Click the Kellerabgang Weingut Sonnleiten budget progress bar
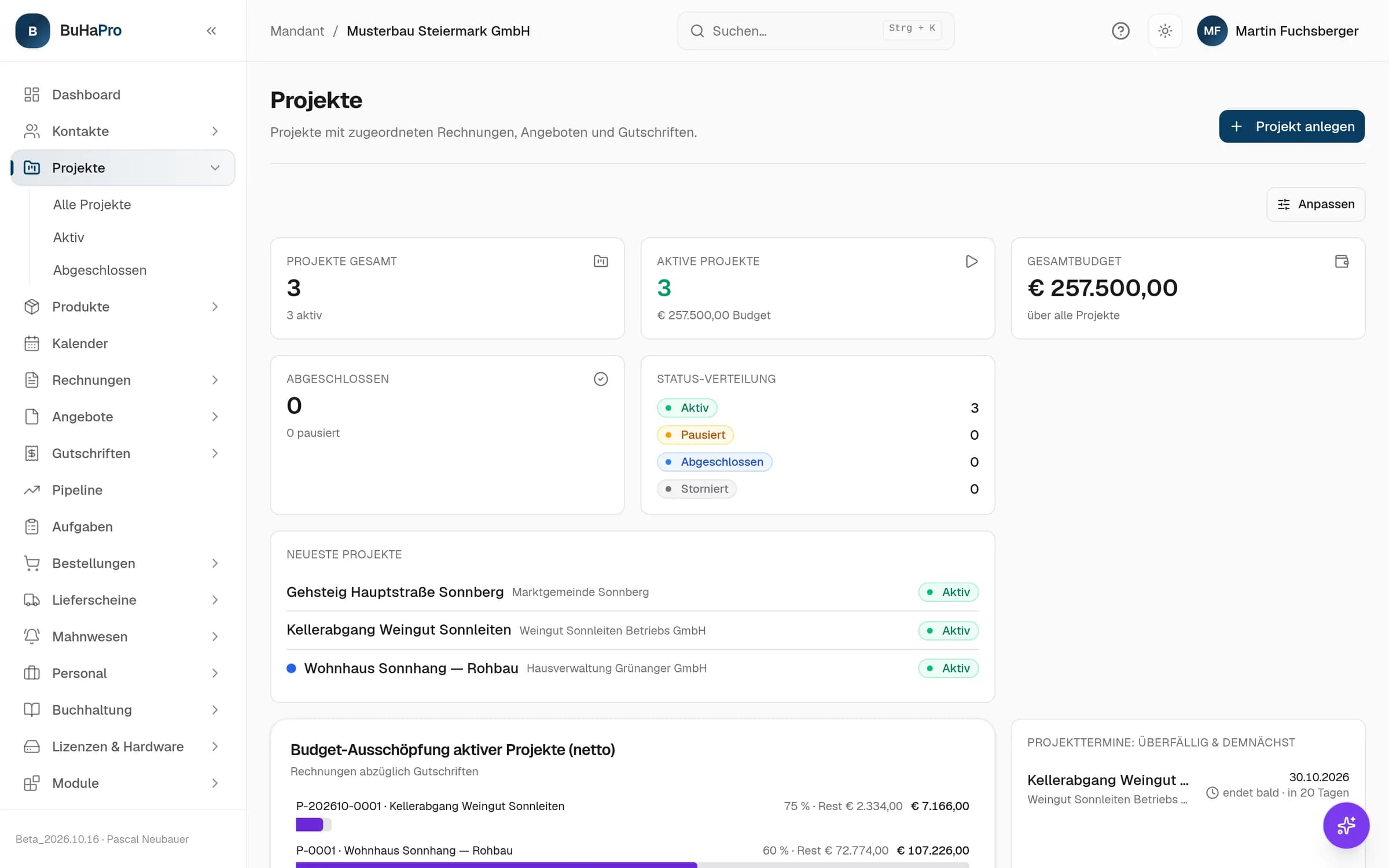 pyautogui.click(x=314, y=825)
